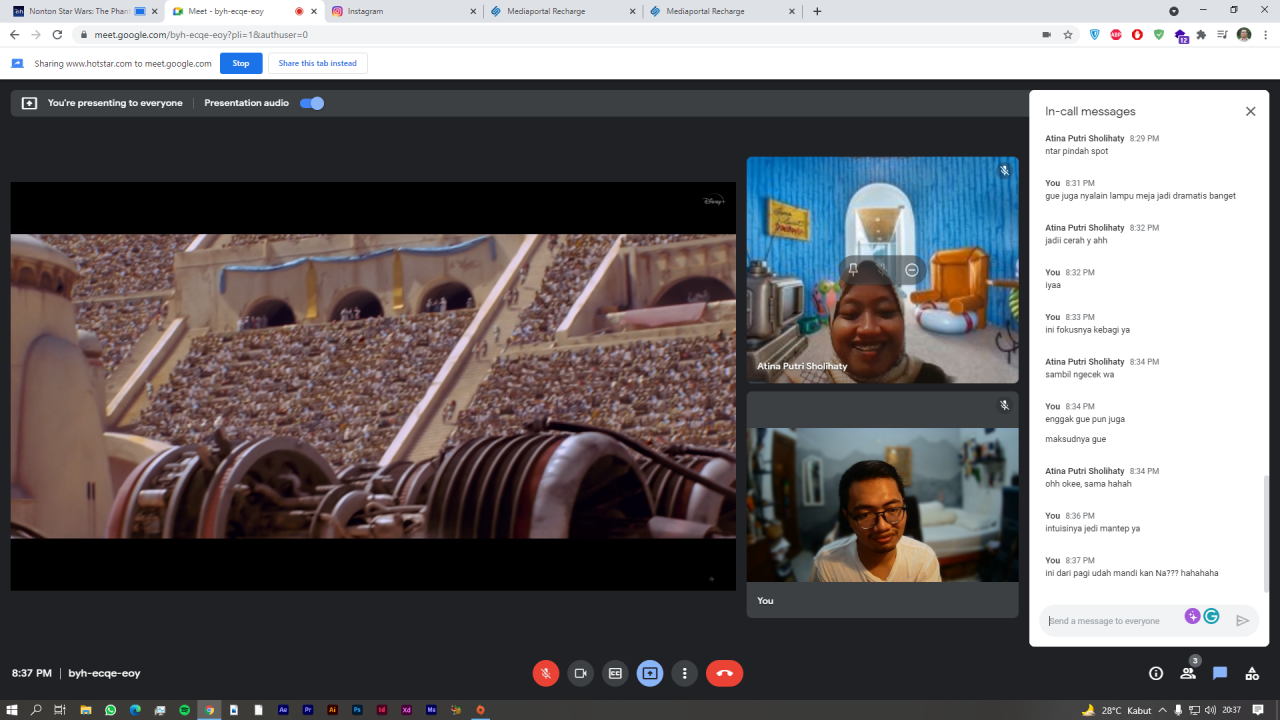Toggle the Presentation audio switch

[x=312, y=103]
